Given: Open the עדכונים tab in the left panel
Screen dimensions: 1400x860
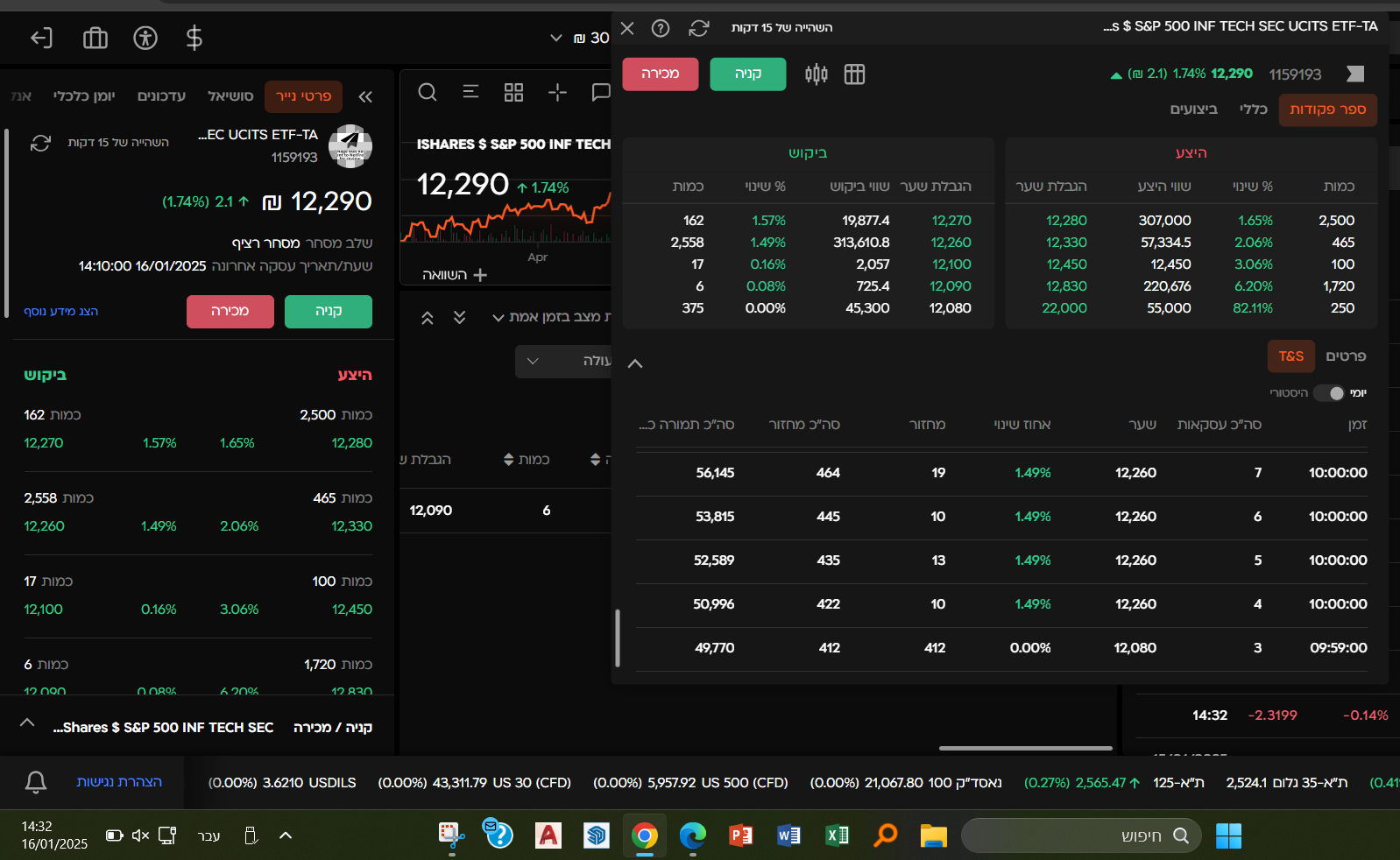Looking at the screenshot, I should tap(161, 96).
